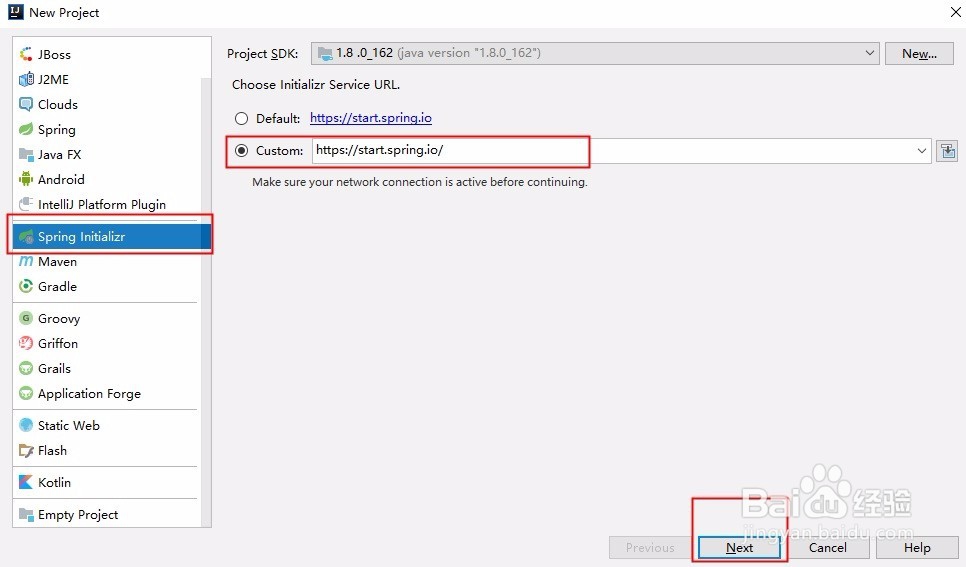Click the Cancel button

pos(827,547)
